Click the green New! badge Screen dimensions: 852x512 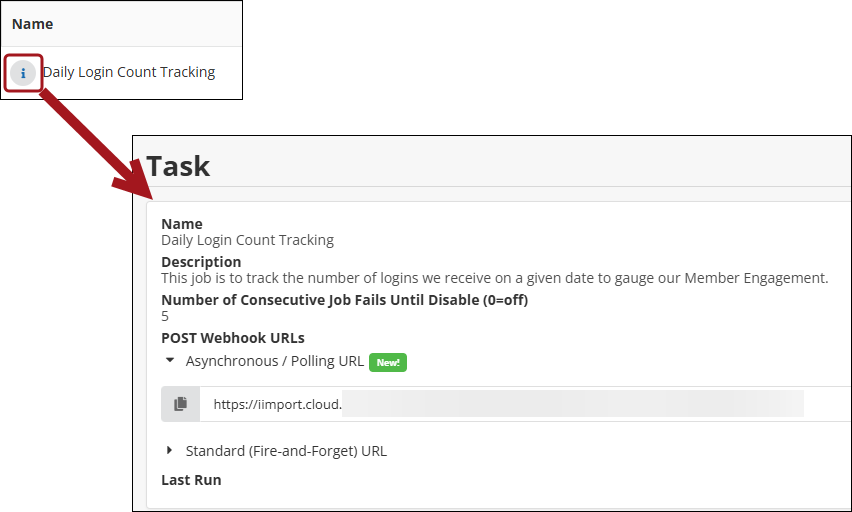(x=388, y=362)
